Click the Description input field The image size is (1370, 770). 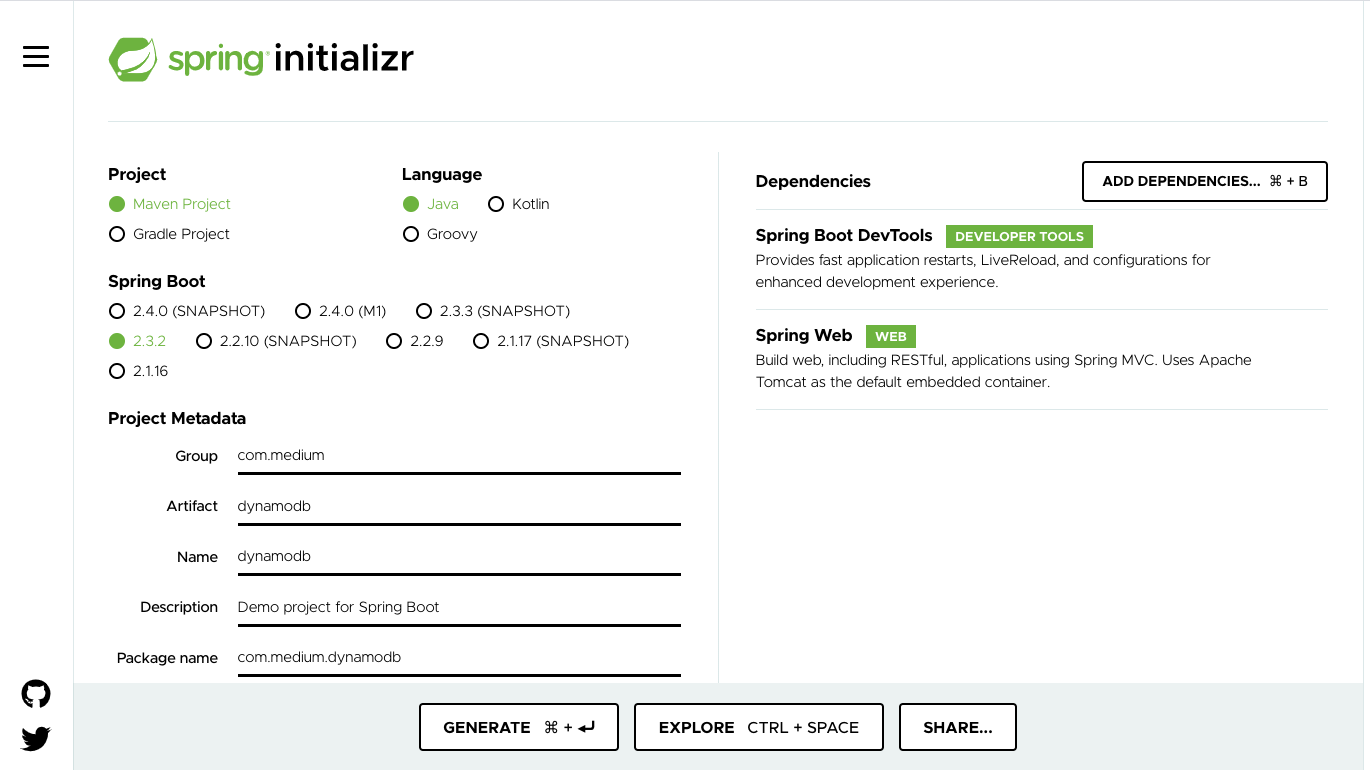[459, 607]
